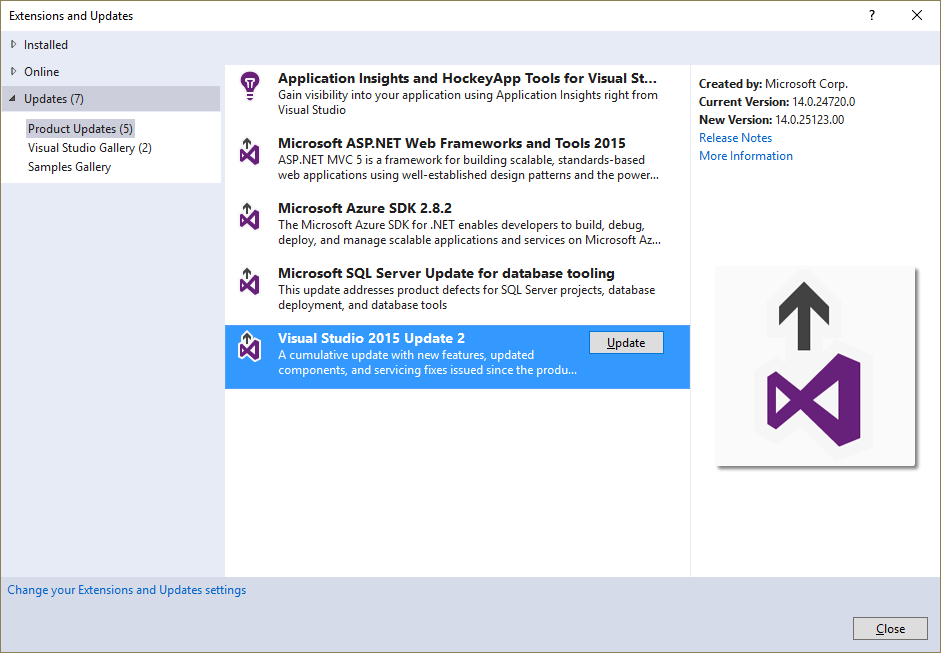Expand the Online section
The height and width of the screenshot is (653, 941).
[x=38, y=71]
